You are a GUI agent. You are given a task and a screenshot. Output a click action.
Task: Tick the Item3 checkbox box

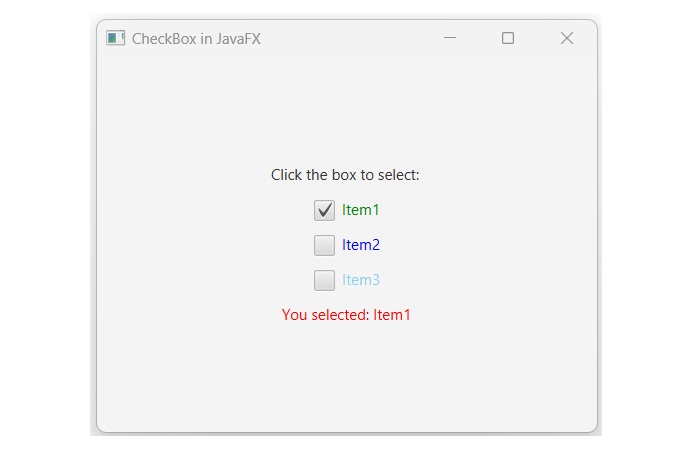[x=324, y=280]
